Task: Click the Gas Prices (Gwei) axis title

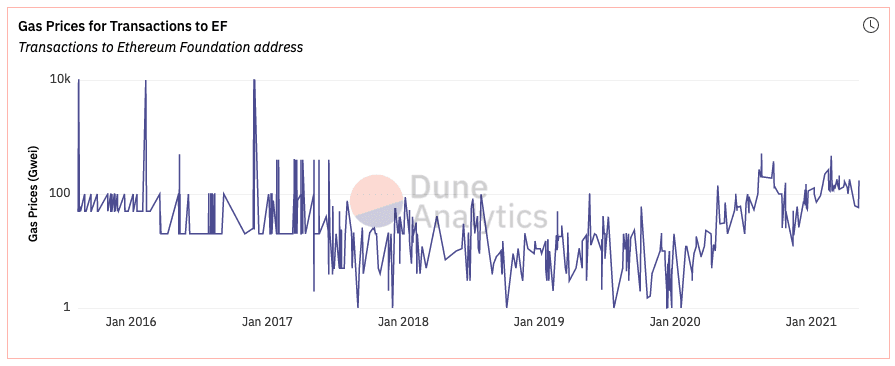Action: 34,194
